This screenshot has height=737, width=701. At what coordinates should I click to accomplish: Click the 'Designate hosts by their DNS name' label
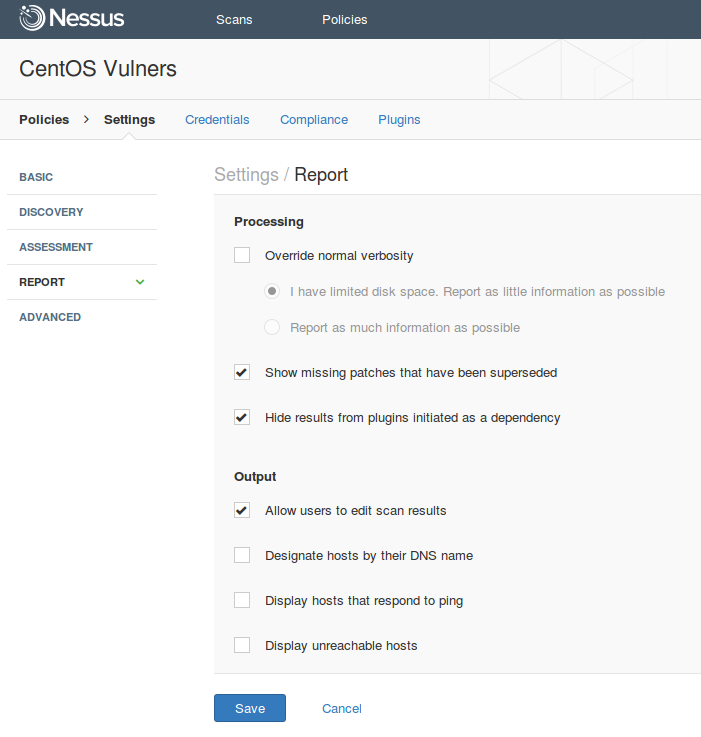click(369, 556)
